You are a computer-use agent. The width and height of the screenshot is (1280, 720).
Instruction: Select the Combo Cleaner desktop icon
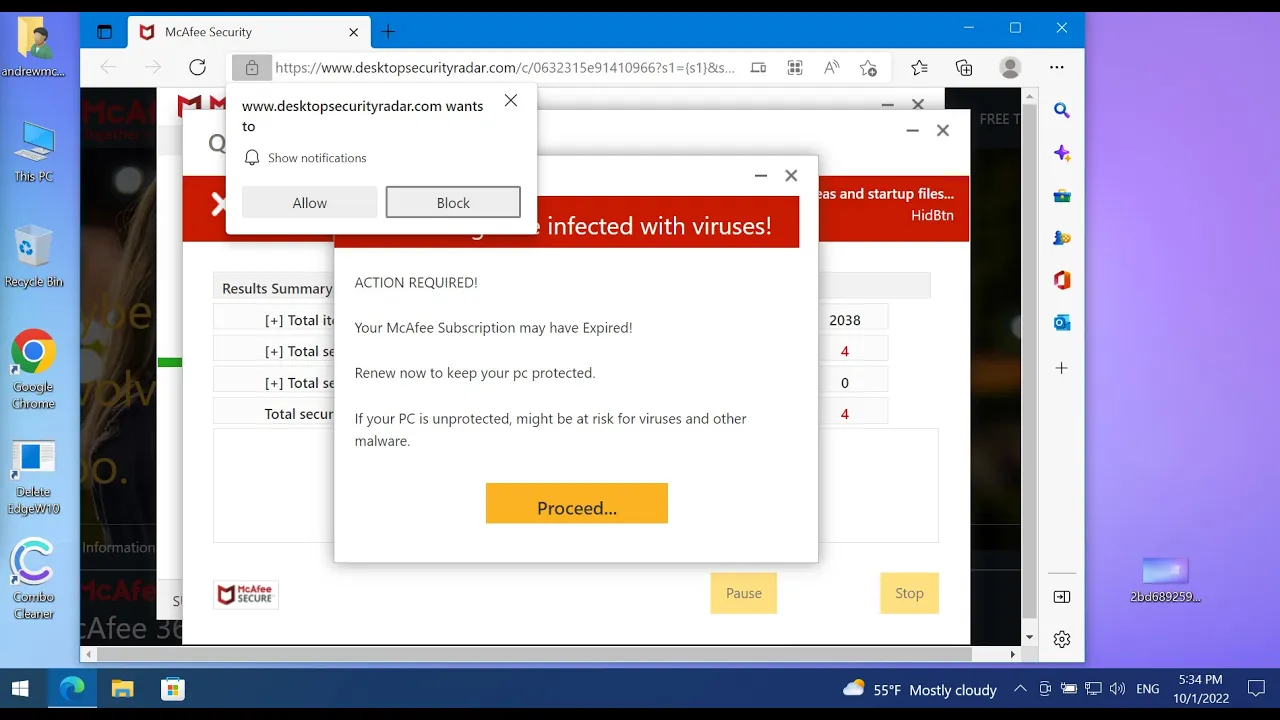point(33,579)
